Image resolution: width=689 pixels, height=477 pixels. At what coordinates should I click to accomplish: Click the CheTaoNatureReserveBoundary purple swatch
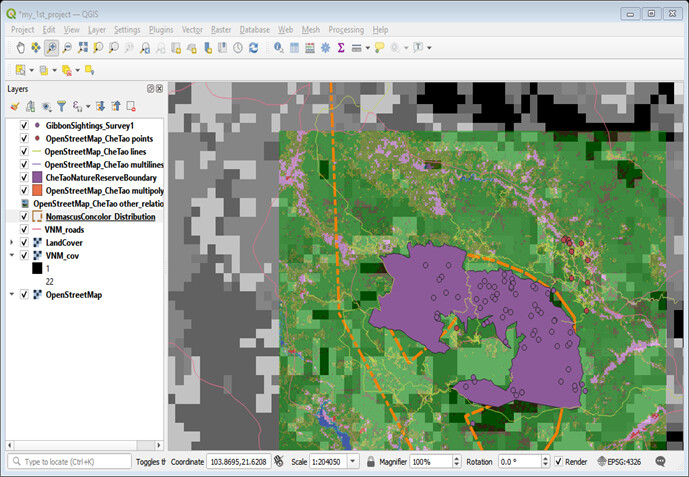coord(37,177)
